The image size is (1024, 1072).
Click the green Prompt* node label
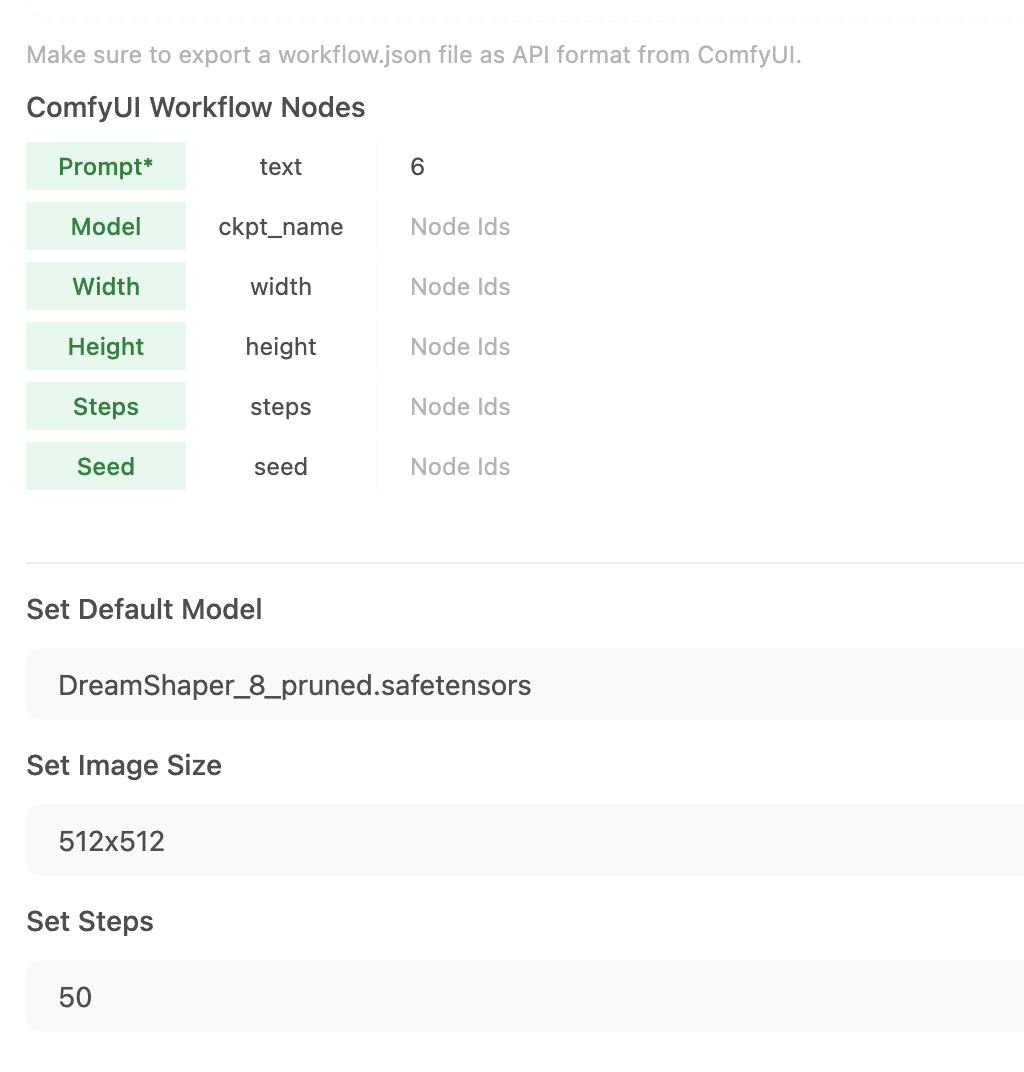point(106,167)
